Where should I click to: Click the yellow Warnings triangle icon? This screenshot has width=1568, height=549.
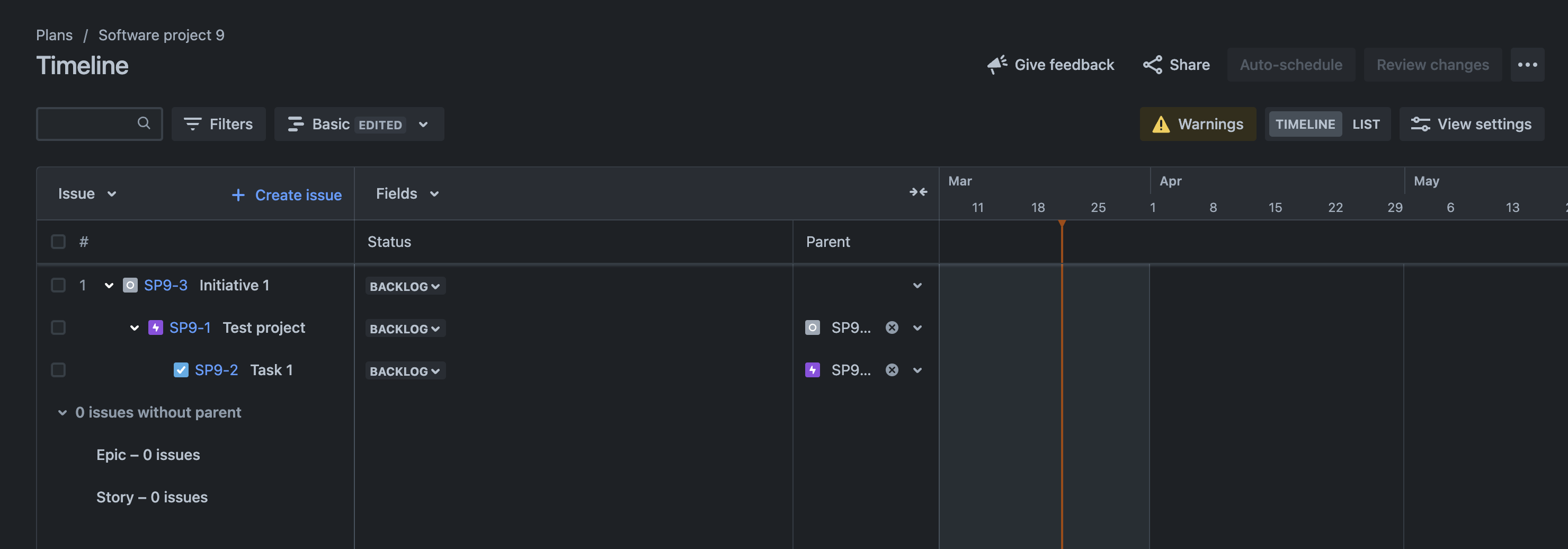(1160, 124)
